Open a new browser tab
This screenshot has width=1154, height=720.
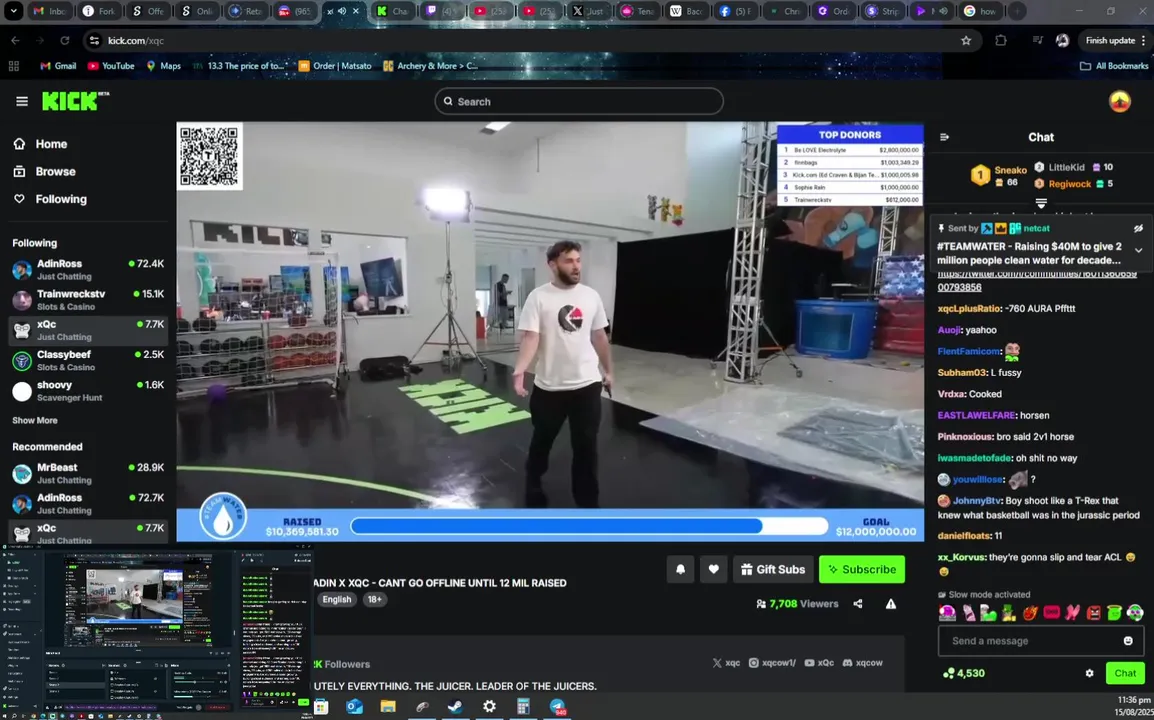1016,11
